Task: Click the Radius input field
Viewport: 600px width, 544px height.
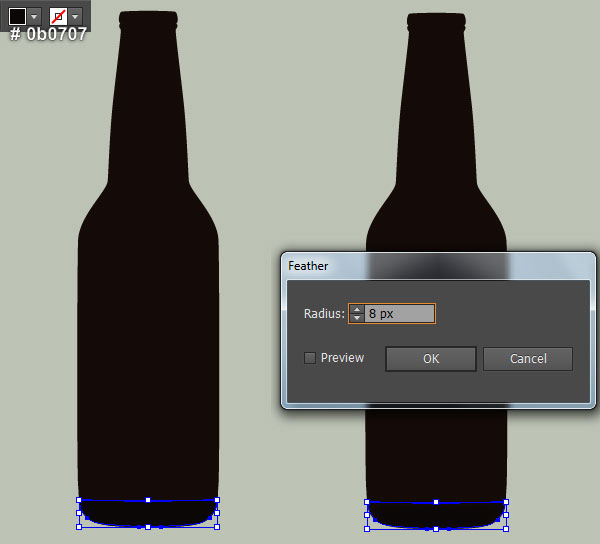Action: (x=399, y=314)
